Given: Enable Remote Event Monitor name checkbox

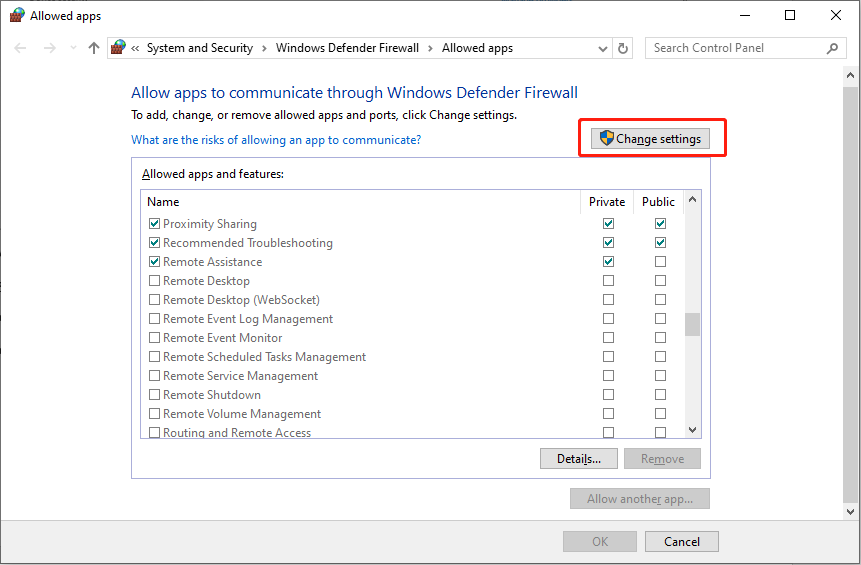Looking at the screenshot, I should pos(154,338).
